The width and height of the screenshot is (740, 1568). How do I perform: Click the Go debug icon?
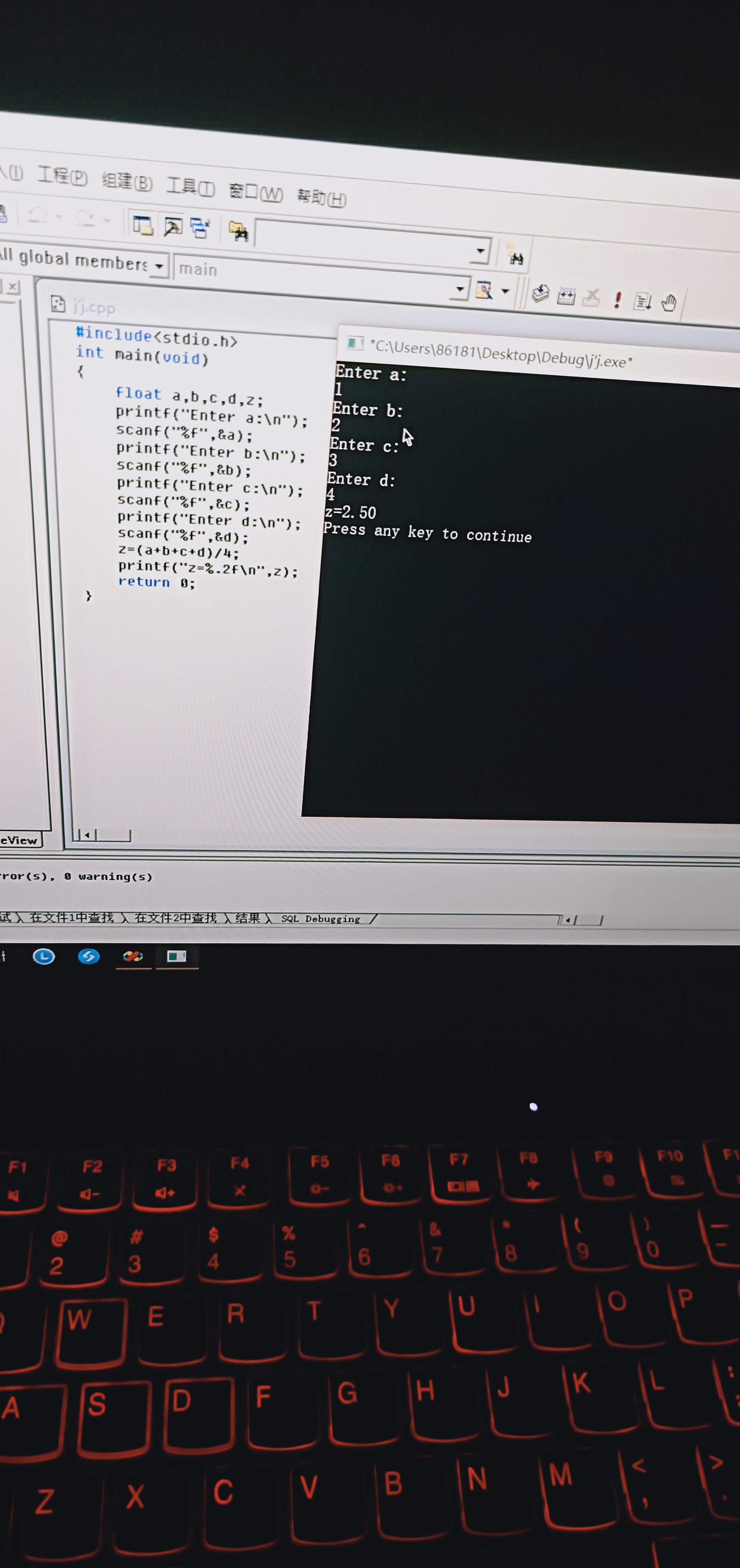click(643, 301)
